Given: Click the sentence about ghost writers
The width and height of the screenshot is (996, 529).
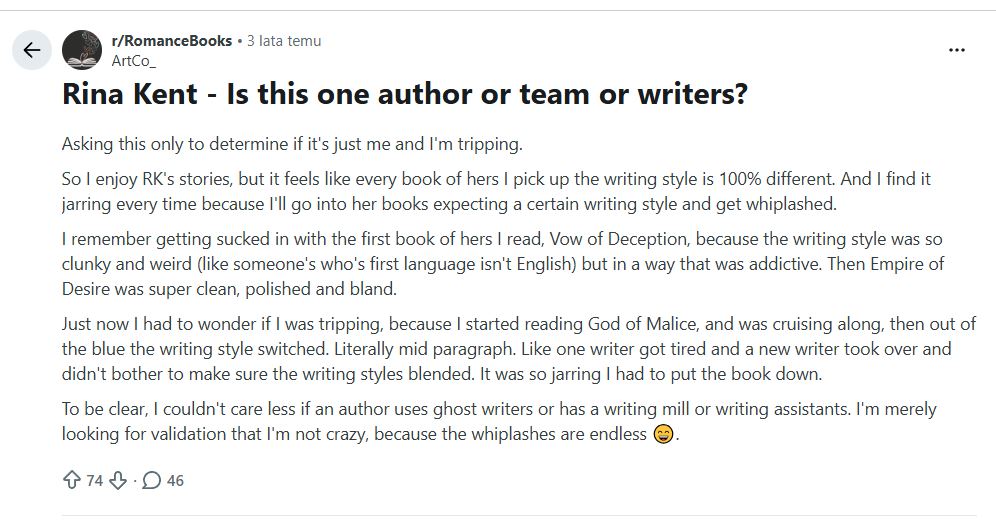Looking at the screenshot, I should pos(455,409).
